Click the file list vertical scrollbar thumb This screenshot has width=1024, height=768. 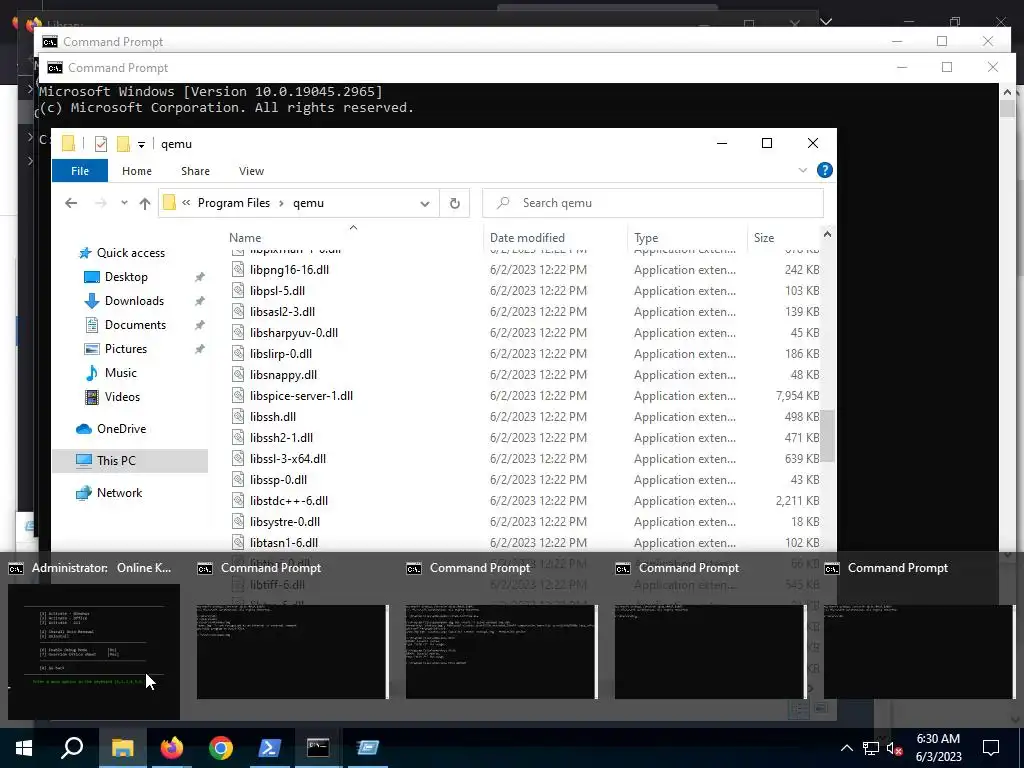[x=827, y=436]
